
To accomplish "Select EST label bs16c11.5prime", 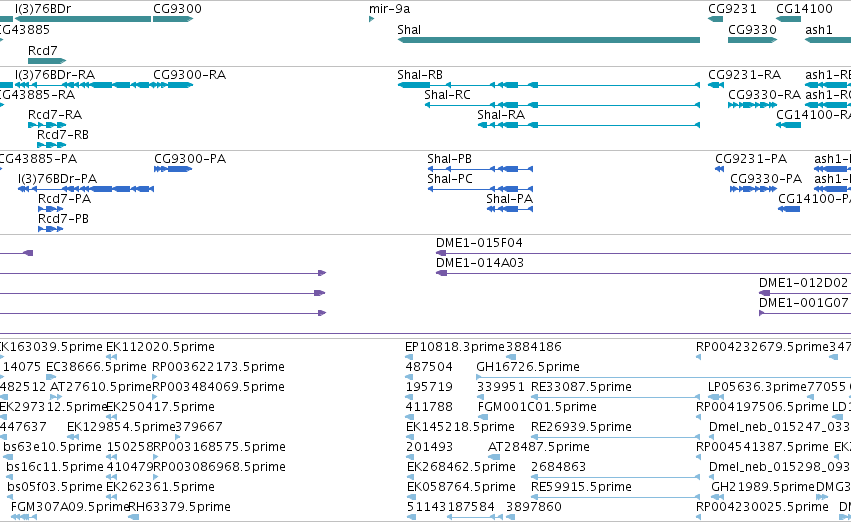I will tap(55, 467).
